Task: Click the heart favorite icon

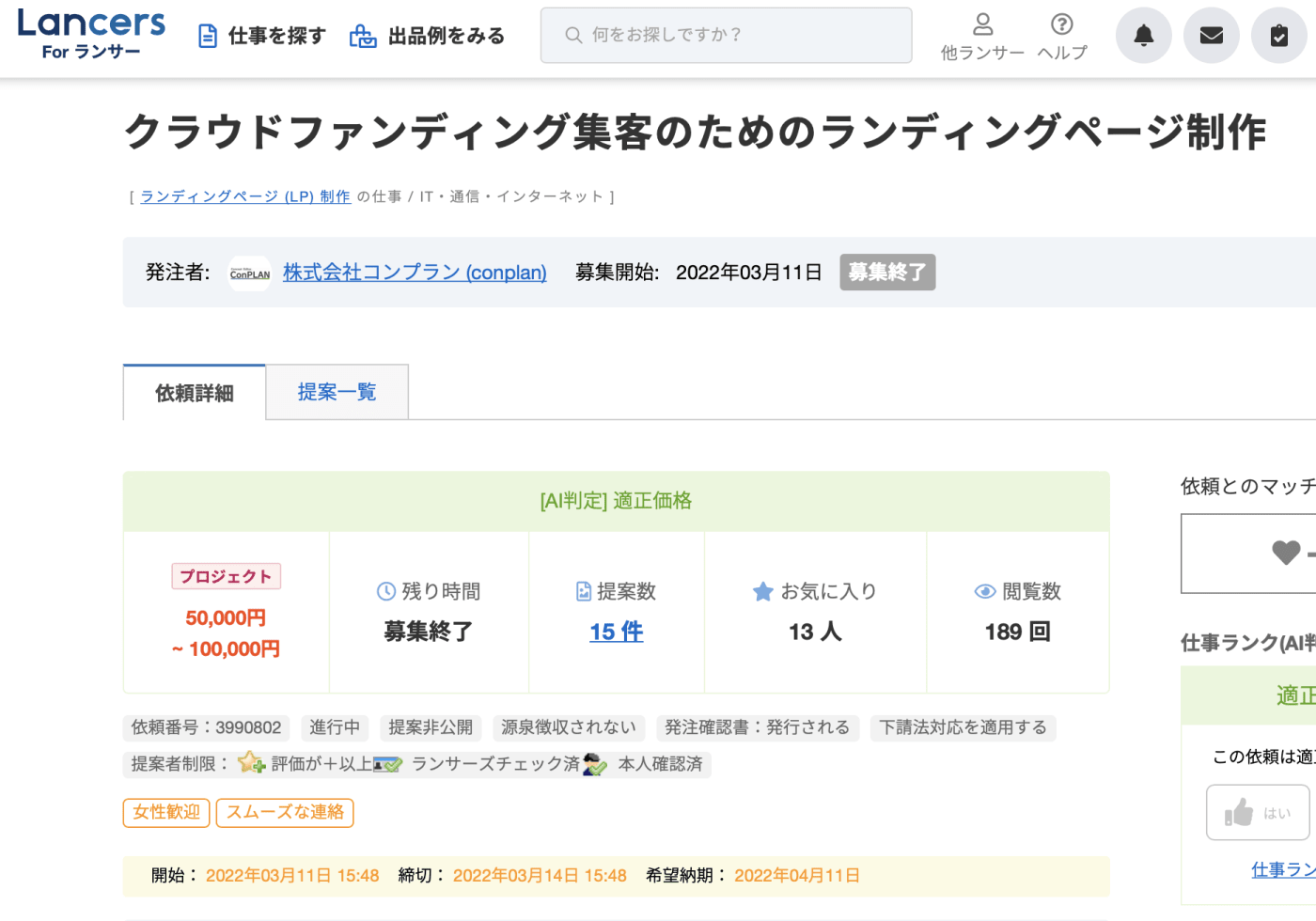Action: [1285, 553]
